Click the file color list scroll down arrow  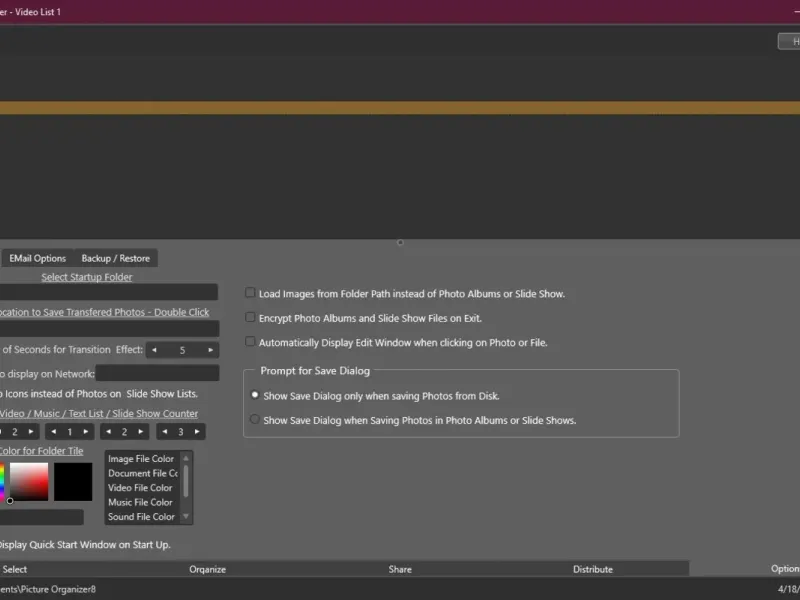coord(186,516)
